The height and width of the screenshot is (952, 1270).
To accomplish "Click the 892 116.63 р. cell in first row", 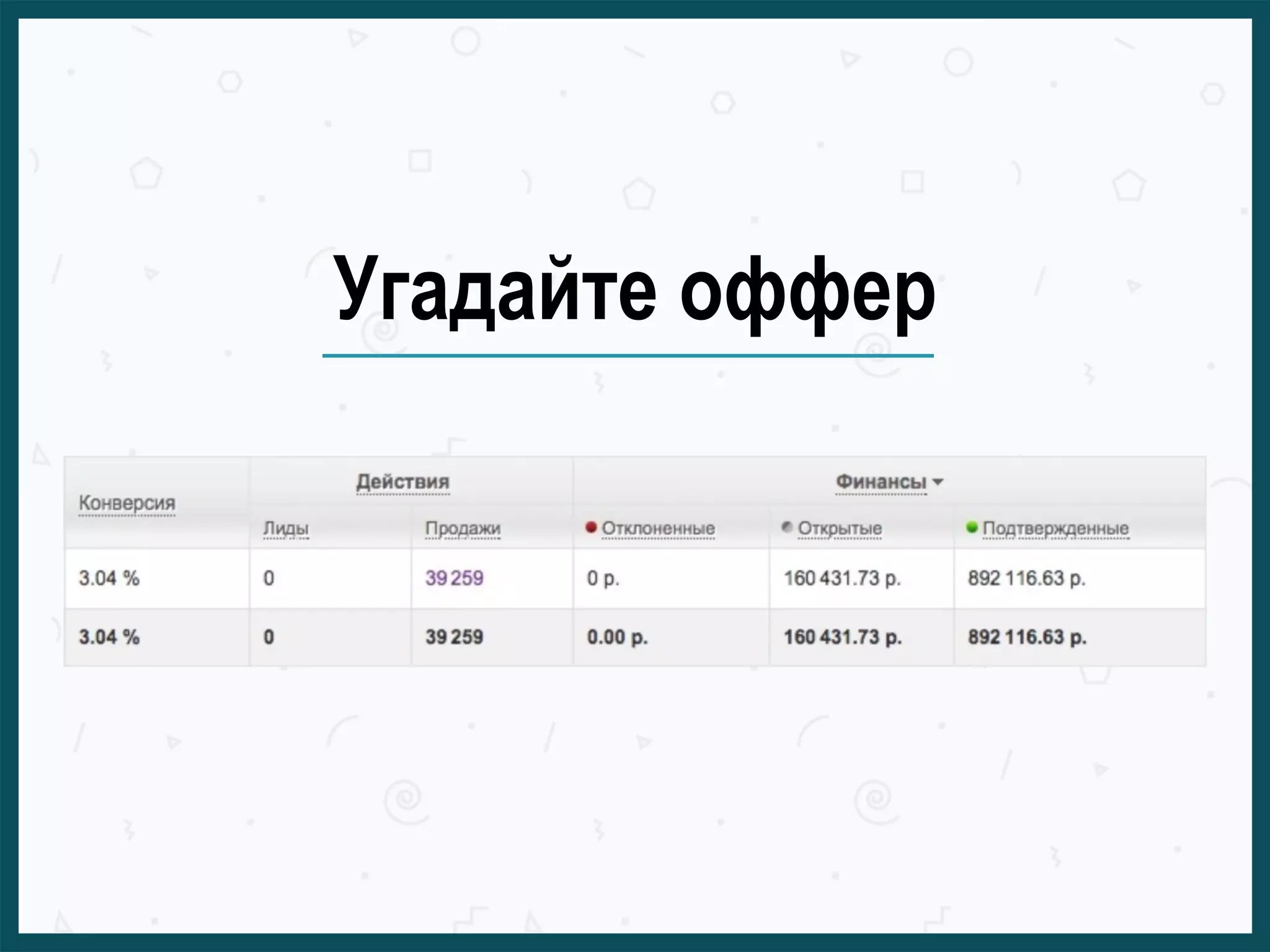I will click(1026, 578).
